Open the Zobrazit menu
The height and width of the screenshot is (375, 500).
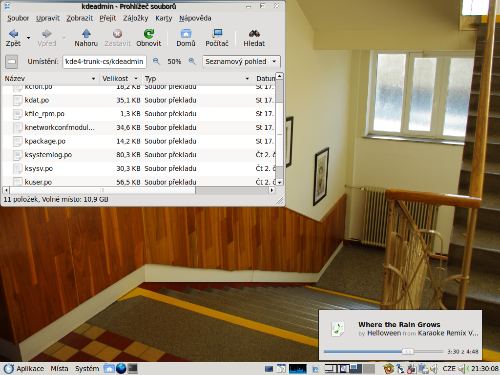pos(79,18)
